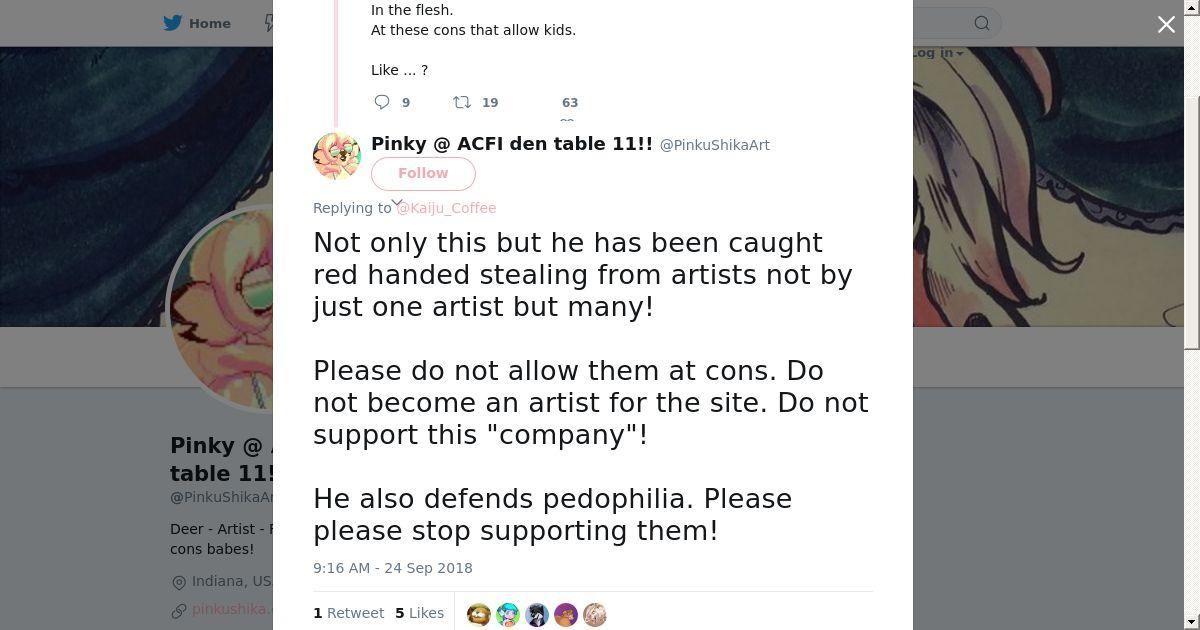Click the second liker's teal-haired avatar
This screenshot has width=1200, height=630.
coord(508,614)
